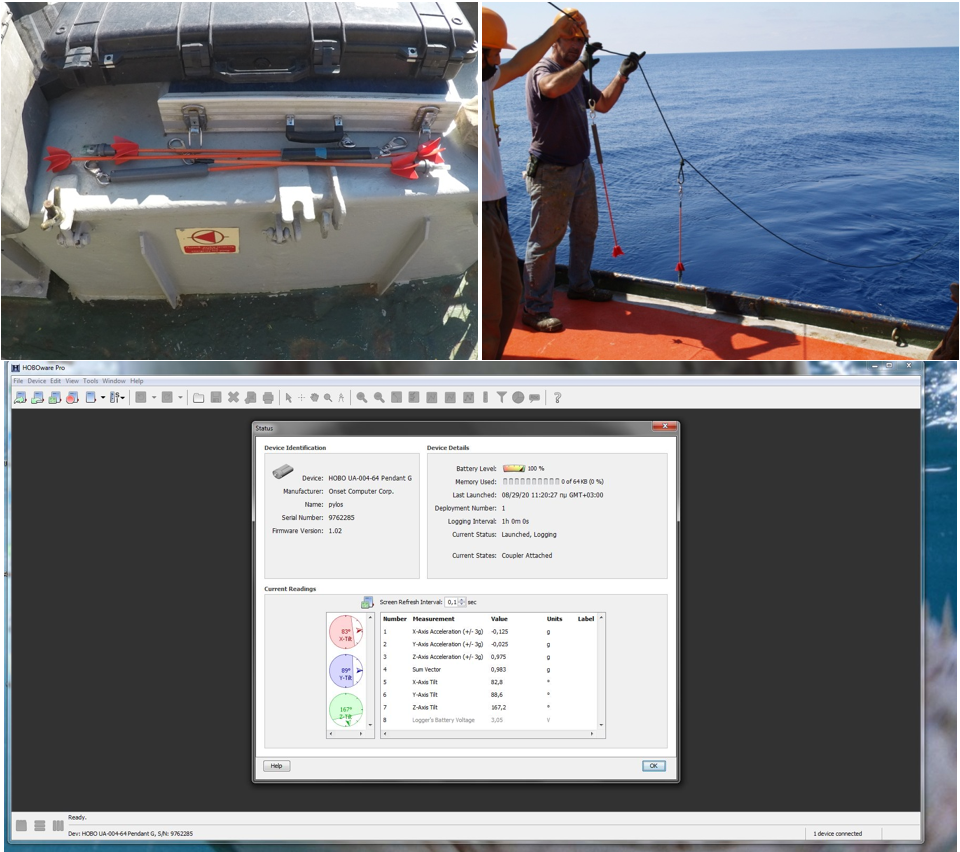Viewport: 960px width, 852px height.
Task: Select the arrow pointer tool
Action: pos(288,398)
